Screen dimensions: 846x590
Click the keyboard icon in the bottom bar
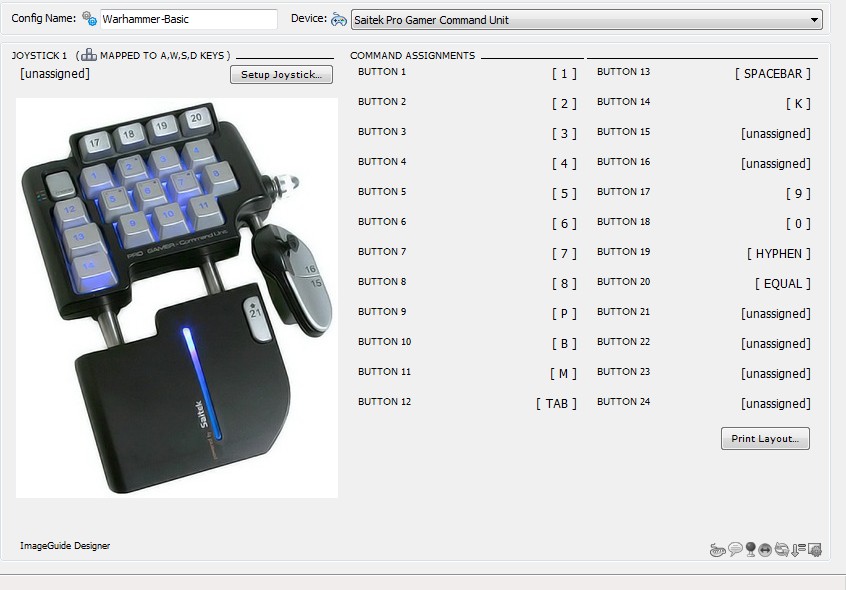coord(717,549)
